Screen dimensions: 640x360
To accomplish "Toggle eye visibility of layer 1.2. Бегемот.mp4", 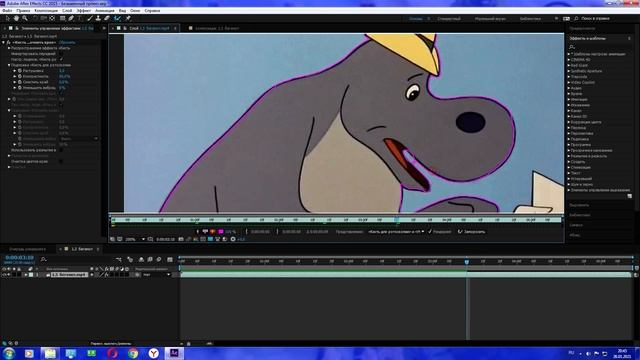I will (4, 275).
